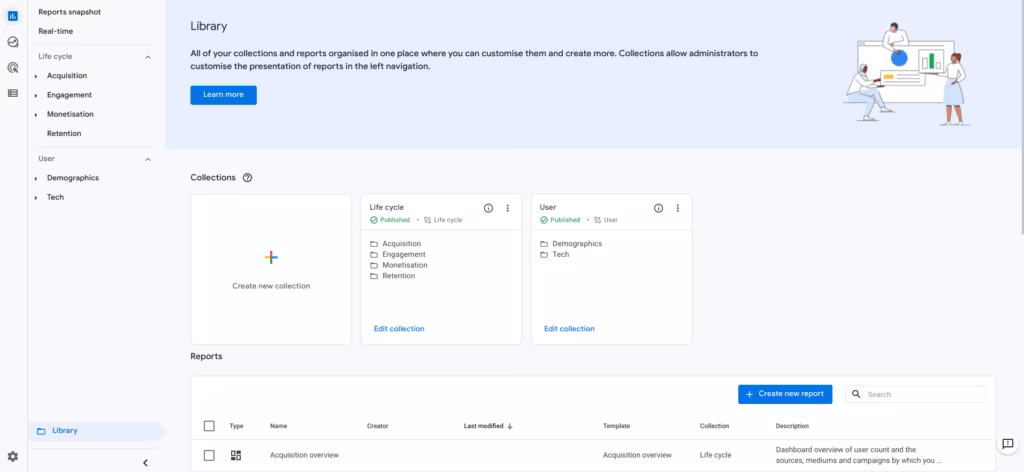
Task: Click the Tech folder icon in User card
Action: click(544, 255)
